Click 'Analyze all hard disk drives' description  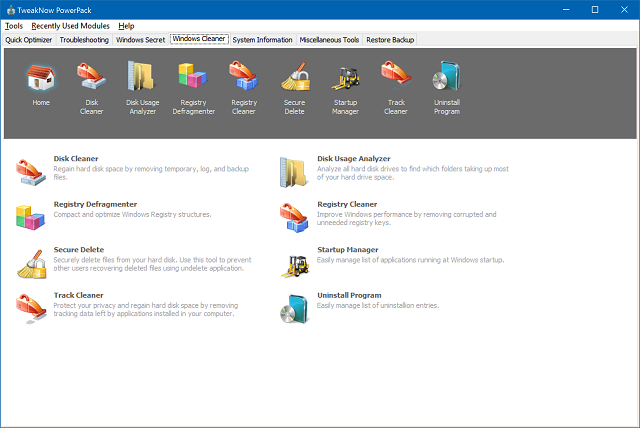click(413, 173)
